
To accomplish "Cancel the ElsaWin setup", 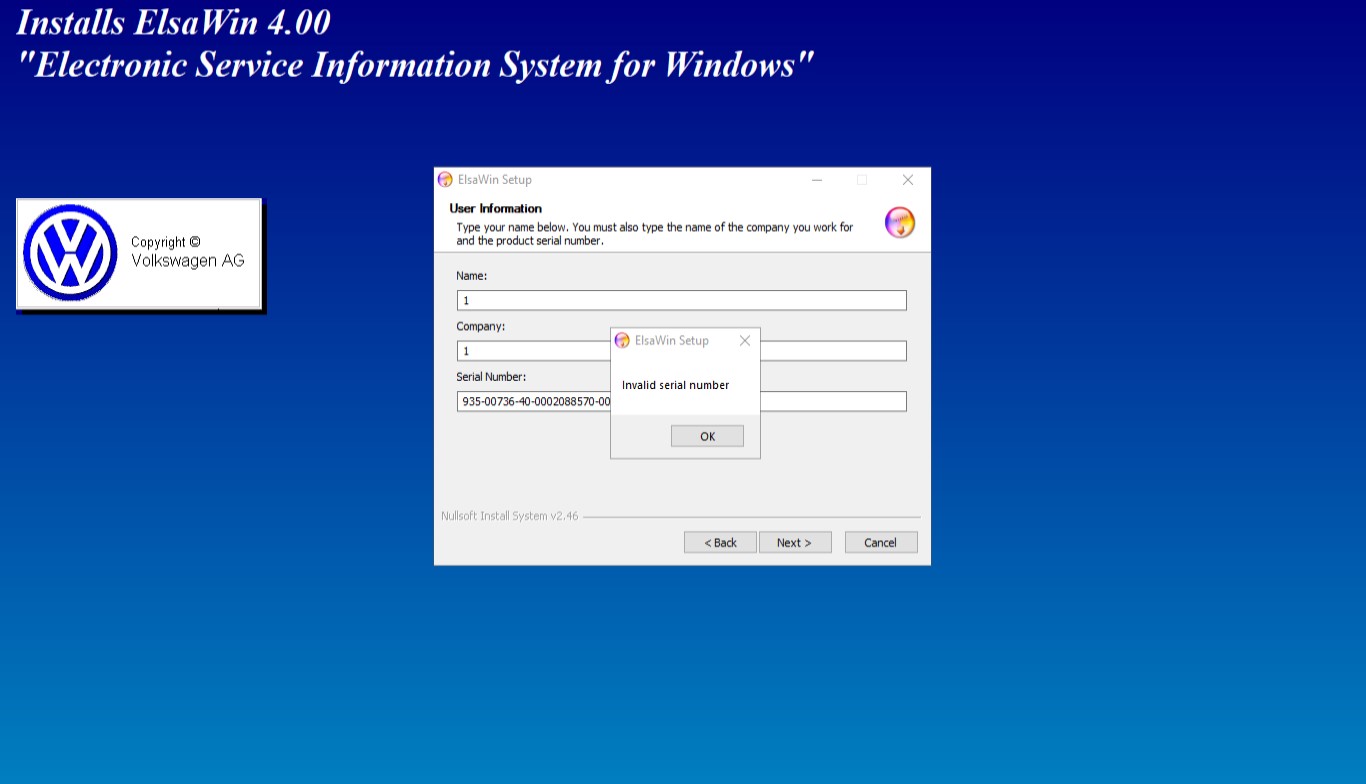I will click(x=880, y=542).
